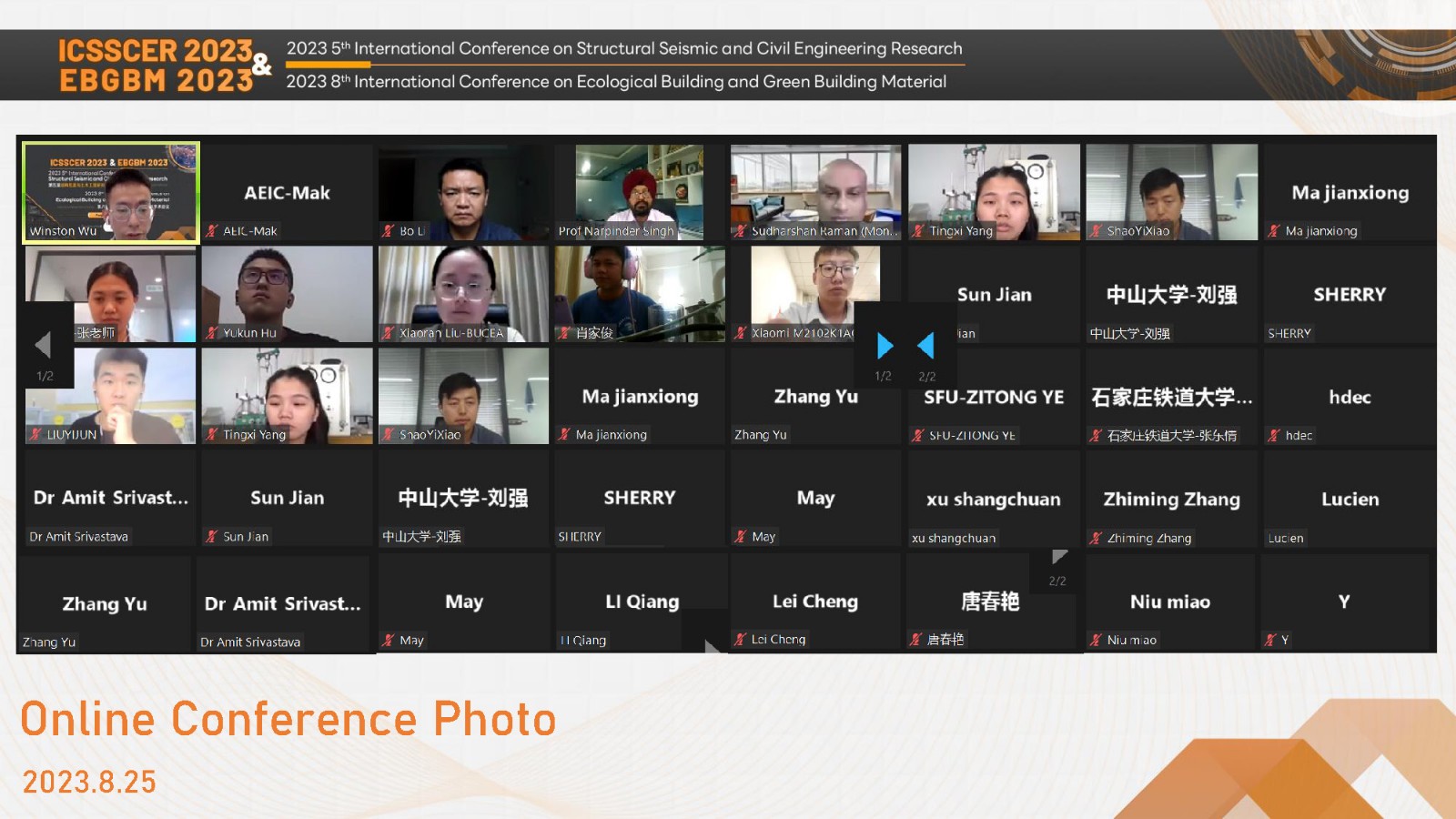Viewport: 1456px width, 819px height.
Task: Click the muted mic icon beside Yukun Hu
Action: [x=212, y=333]
